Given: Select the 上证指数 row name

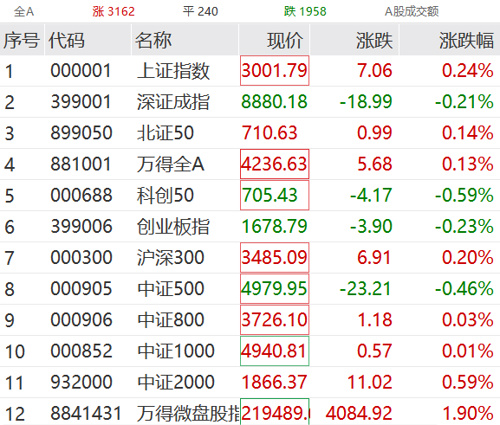Looking at the screenshot, I should pos(173,71).
